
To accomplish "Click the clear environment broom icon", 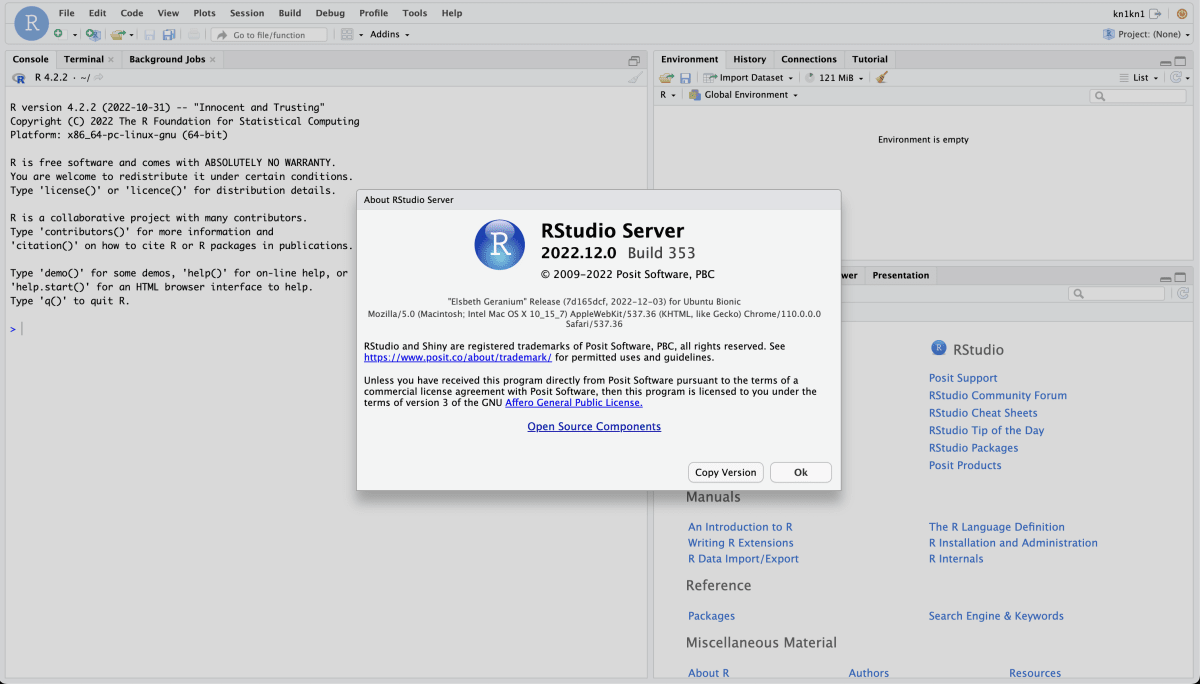I will (x=881, y=78).
